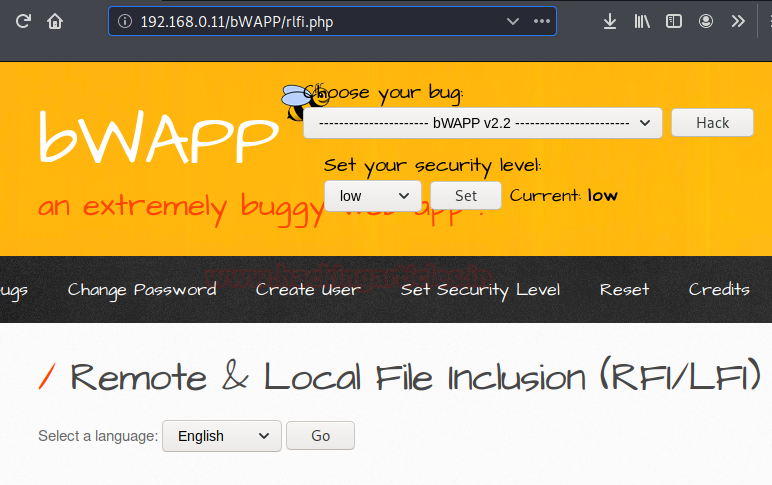This screenshot has height=485, width=772.
Task: Open the Change Password menu item
Action: click(142, 290)
